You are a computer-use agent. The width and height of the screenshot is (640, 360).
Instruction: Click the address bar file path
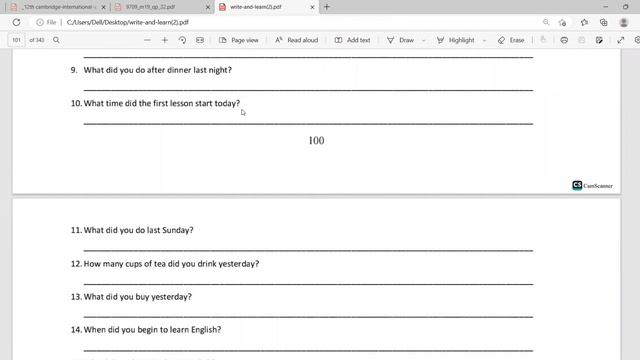click(x=128, y=22)
